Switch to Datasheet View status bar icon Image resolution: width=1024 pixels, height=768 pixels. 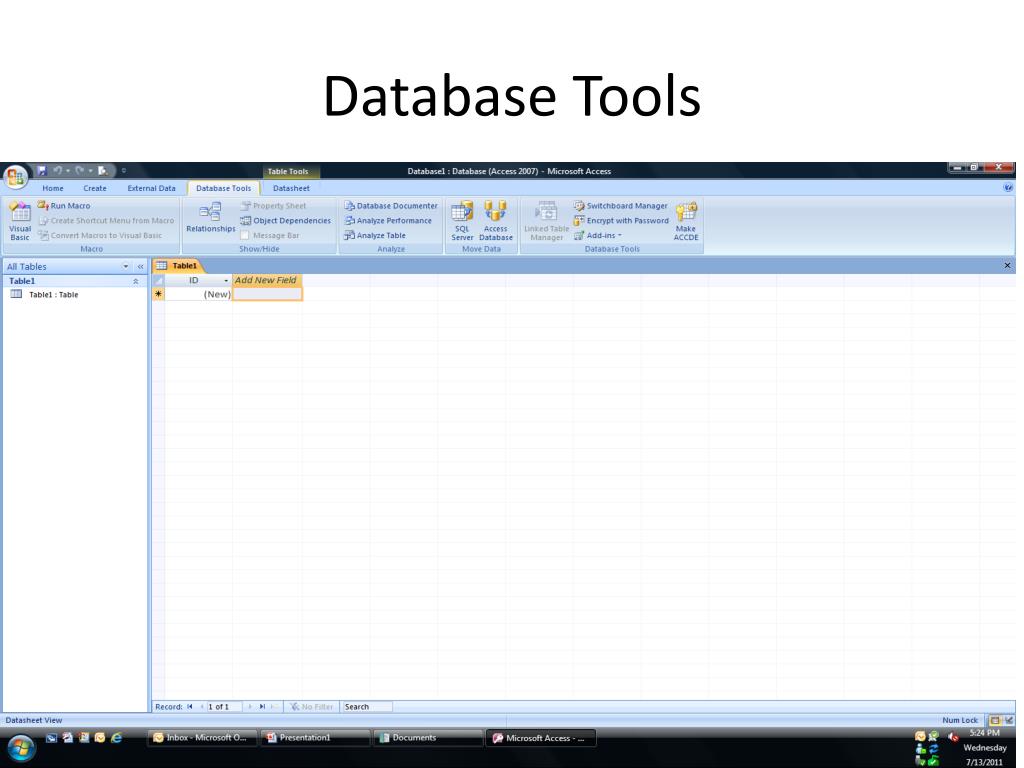pos(995,720)
